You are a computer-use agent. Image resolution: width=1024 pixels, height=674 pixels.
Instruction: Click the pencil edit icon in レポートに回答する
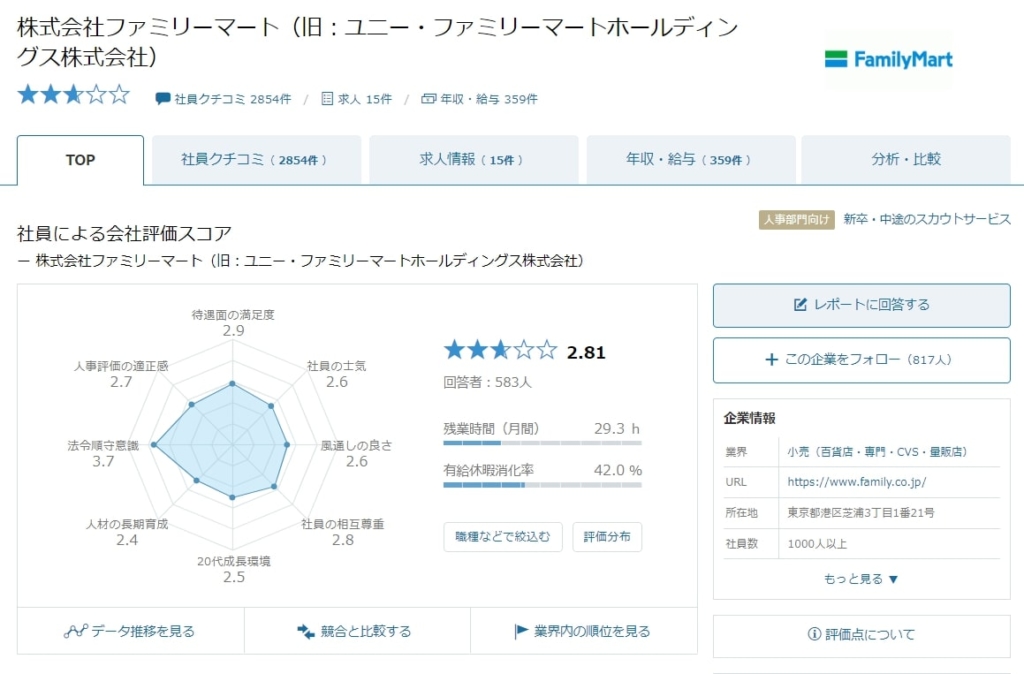pos(800,304)
